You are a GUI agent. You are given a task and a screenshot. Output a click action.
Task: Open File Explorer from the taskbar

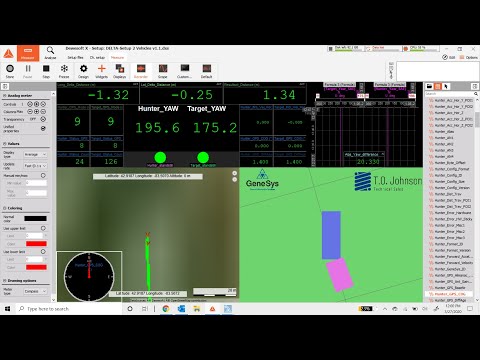click(197, 309)
